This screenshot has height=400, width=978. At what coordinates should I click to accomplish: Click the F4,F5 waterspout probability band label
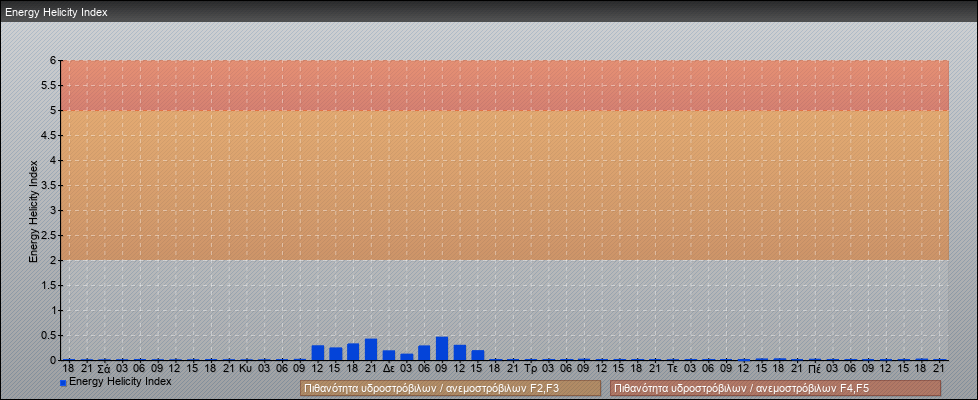(775, 388)
